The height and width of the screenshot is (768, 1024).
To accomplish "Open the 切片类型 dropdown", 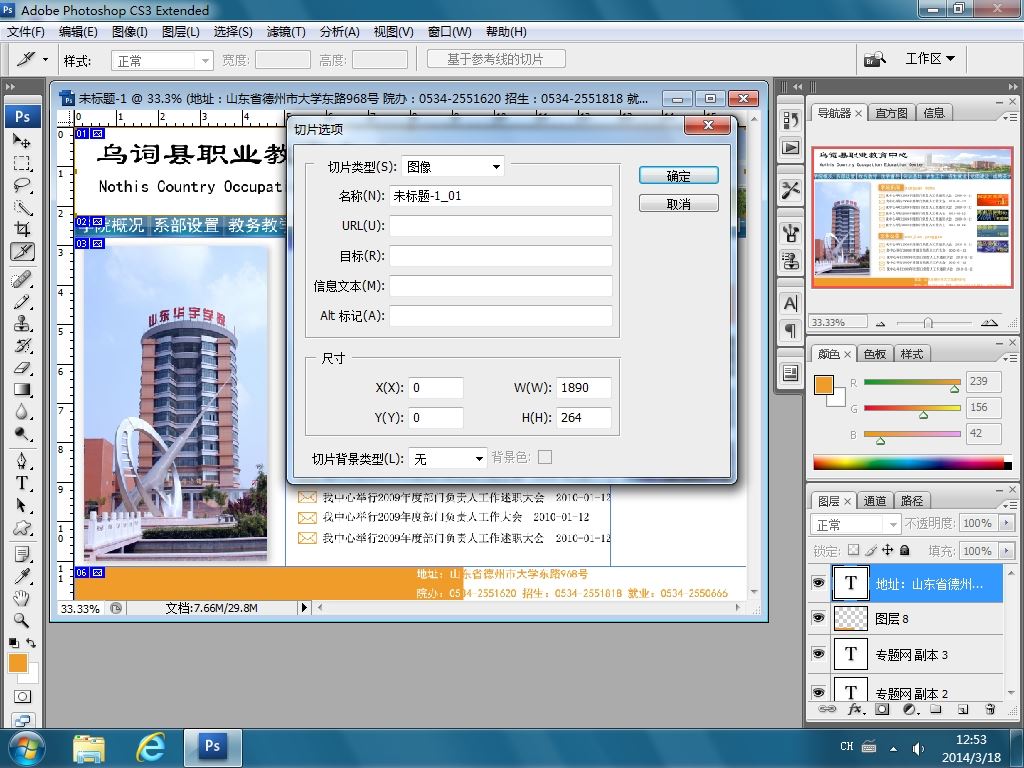I will pyautogui.click(x=453, y=167).
